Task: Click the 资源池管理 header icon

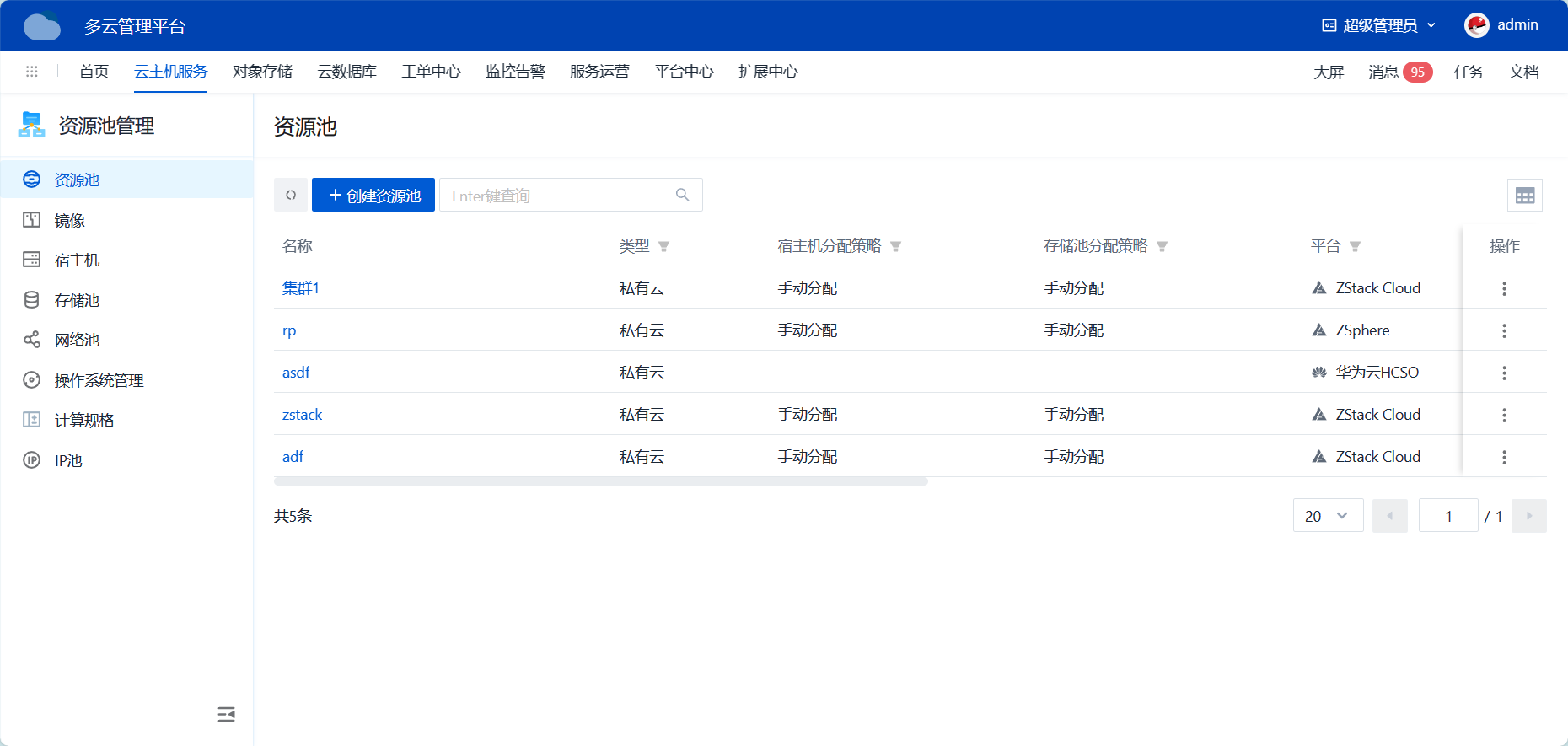Action: (x=31, y=125)
